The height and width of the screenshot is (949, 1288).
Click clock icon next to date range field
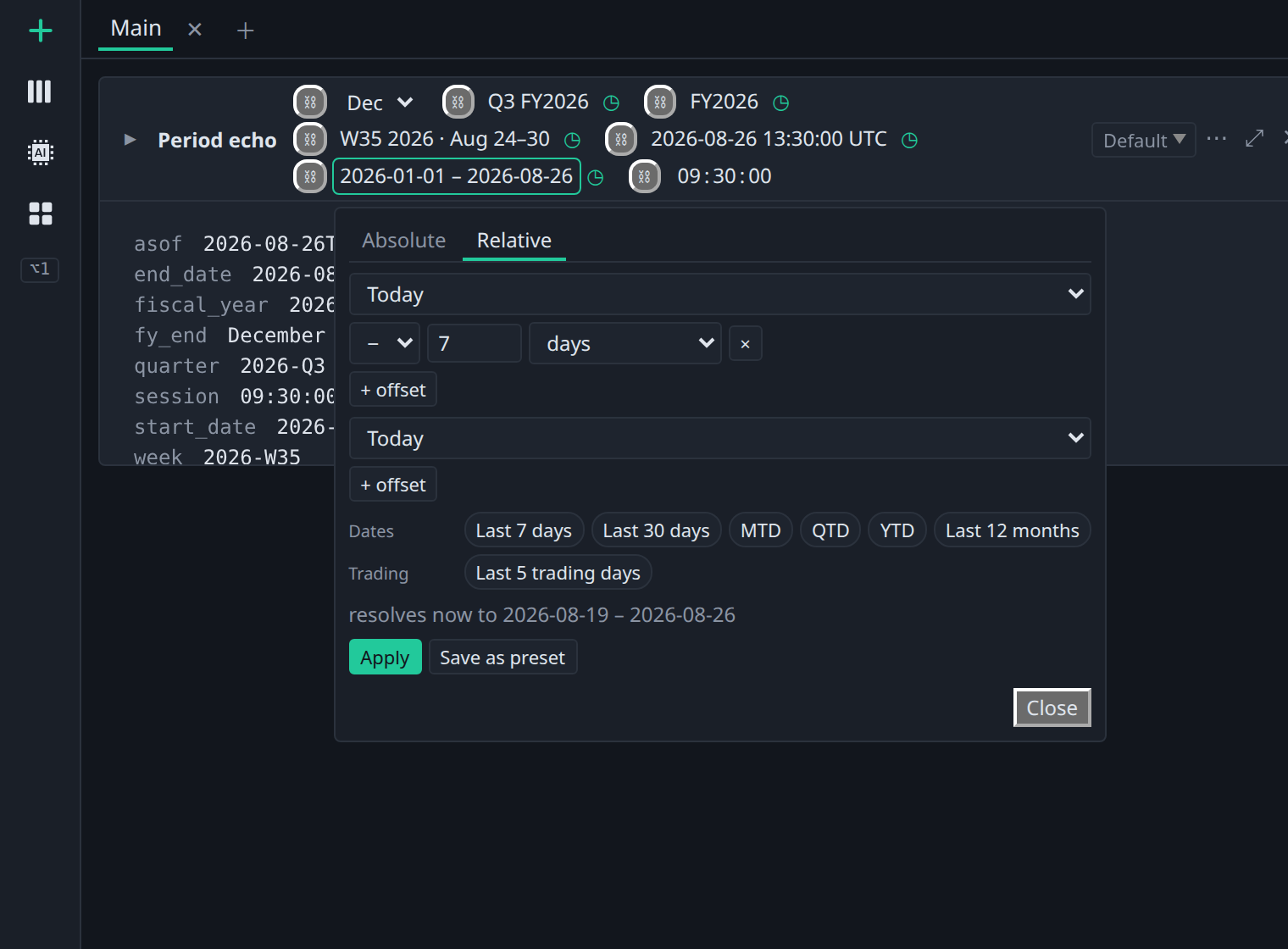pyautogui.click(x=596, y=177)
